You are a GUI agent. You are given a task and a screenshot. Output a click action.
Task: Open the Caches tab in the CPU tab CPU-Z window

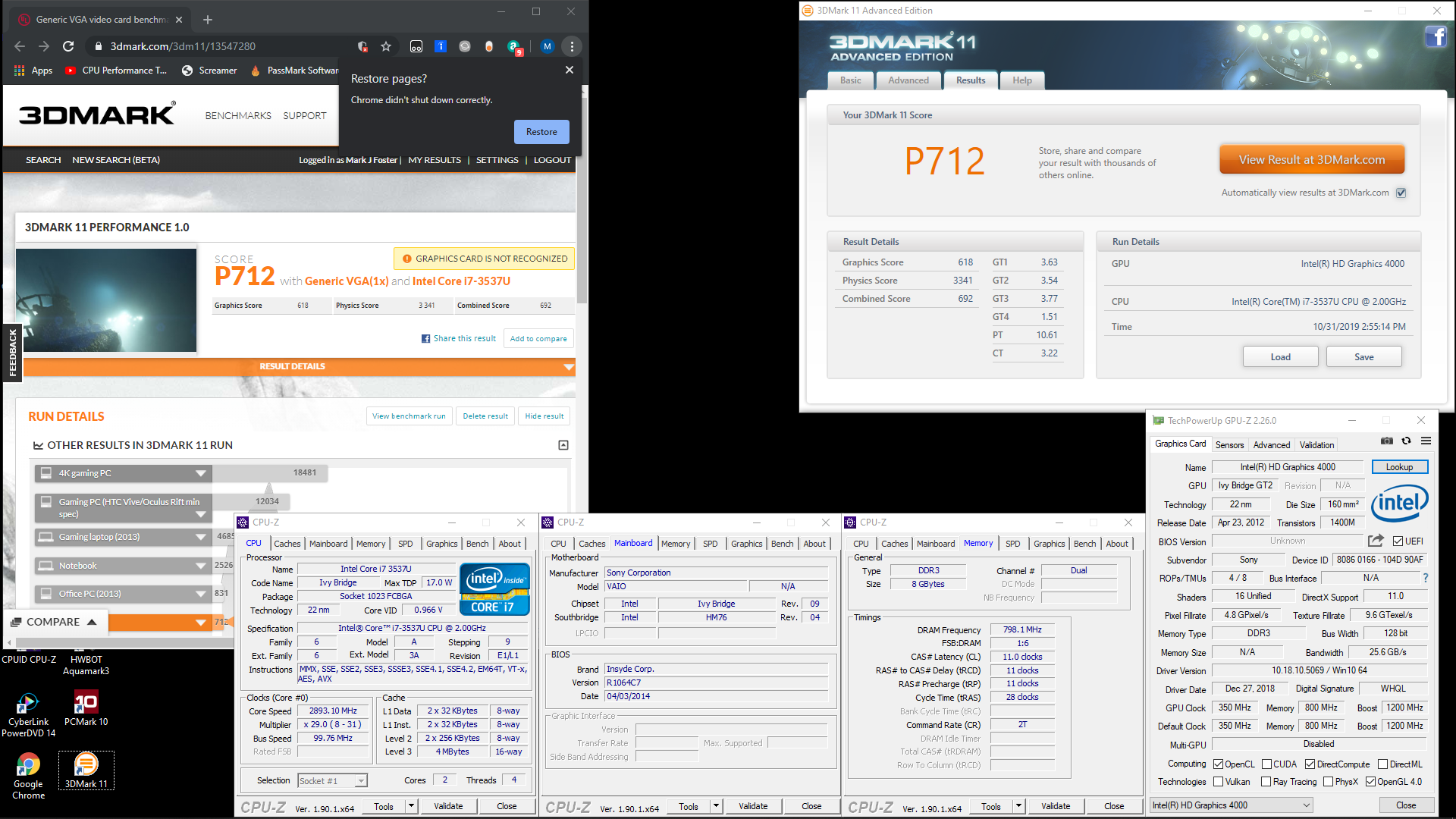click(x=287, y=544)
